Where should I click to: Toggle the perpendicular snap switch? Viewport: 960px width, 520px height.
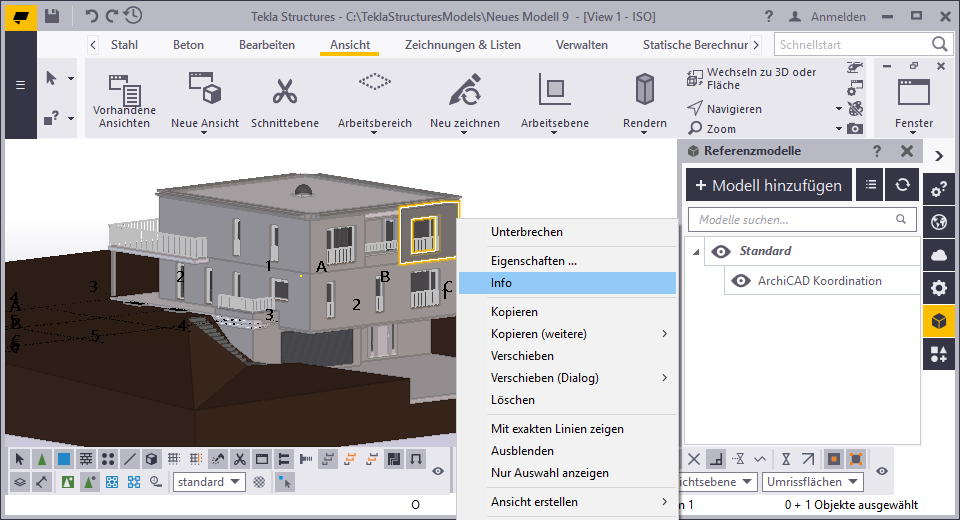716,459
